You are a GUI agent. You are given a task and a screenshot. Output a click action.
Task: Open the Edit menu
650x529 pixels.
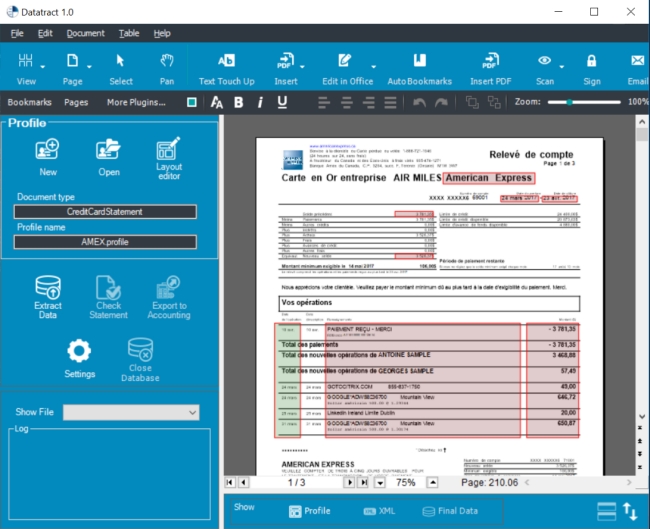[x=45, y=33]
